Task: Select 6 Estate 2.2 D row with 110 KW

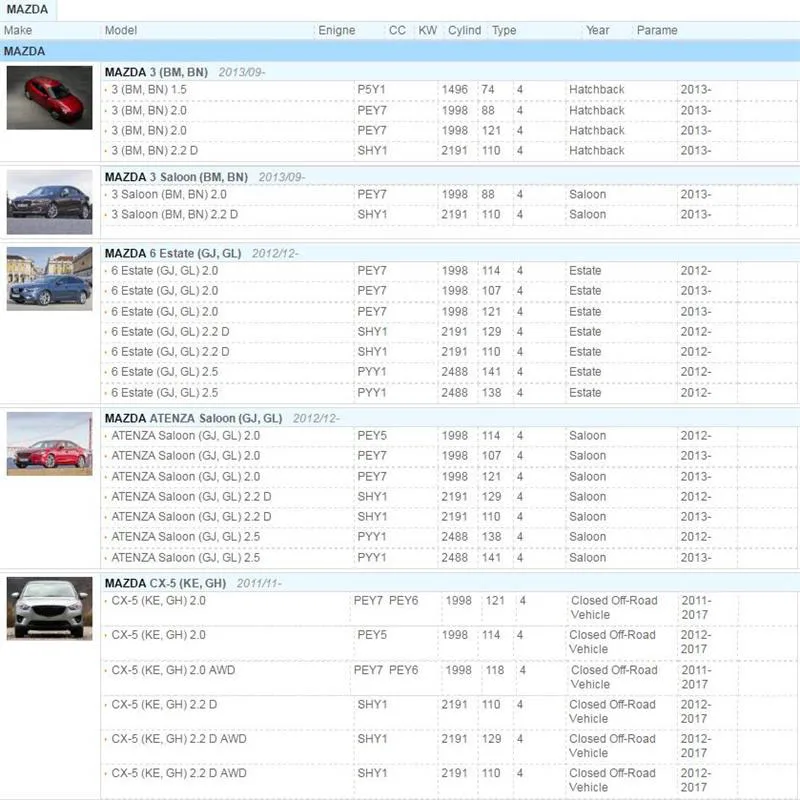Action: (449, 352)
